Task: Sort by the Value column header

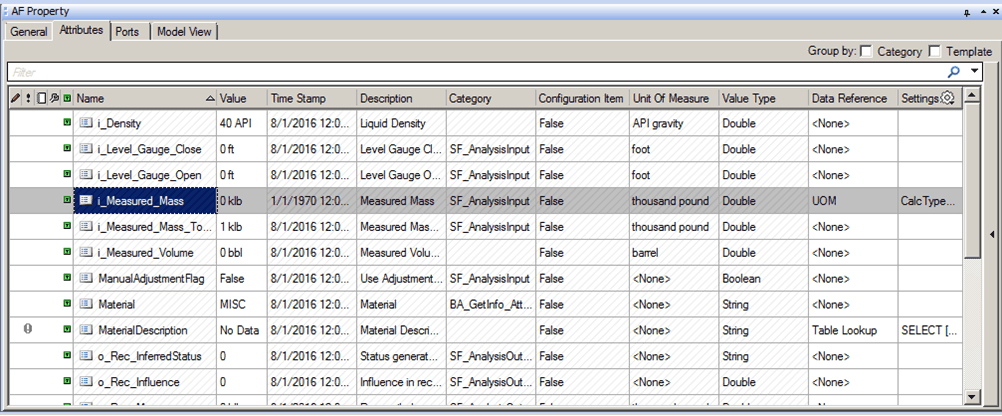Action: click(242, 98)
